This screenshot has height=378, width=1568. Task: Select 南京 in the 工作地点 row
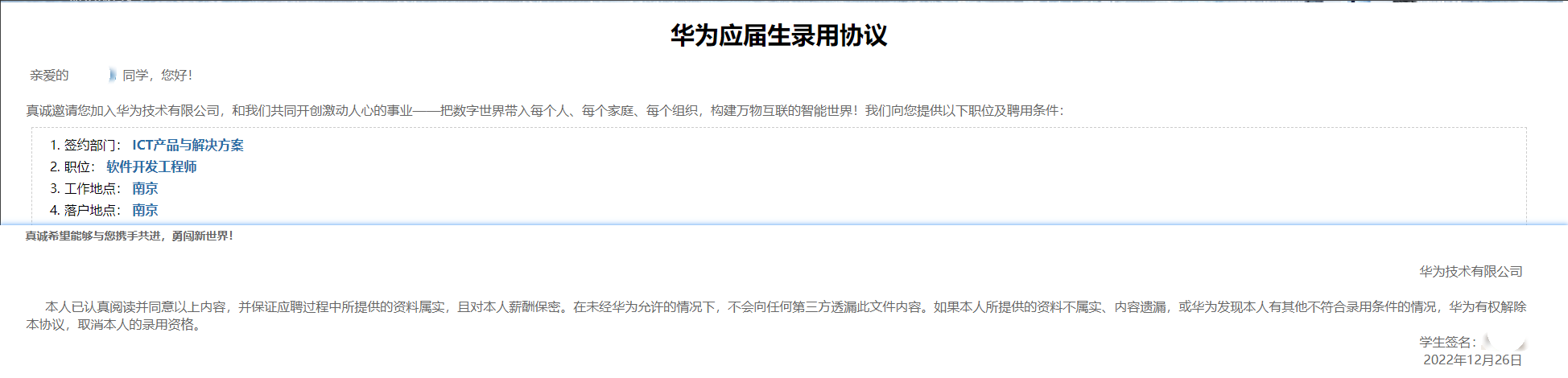(145, 188)
